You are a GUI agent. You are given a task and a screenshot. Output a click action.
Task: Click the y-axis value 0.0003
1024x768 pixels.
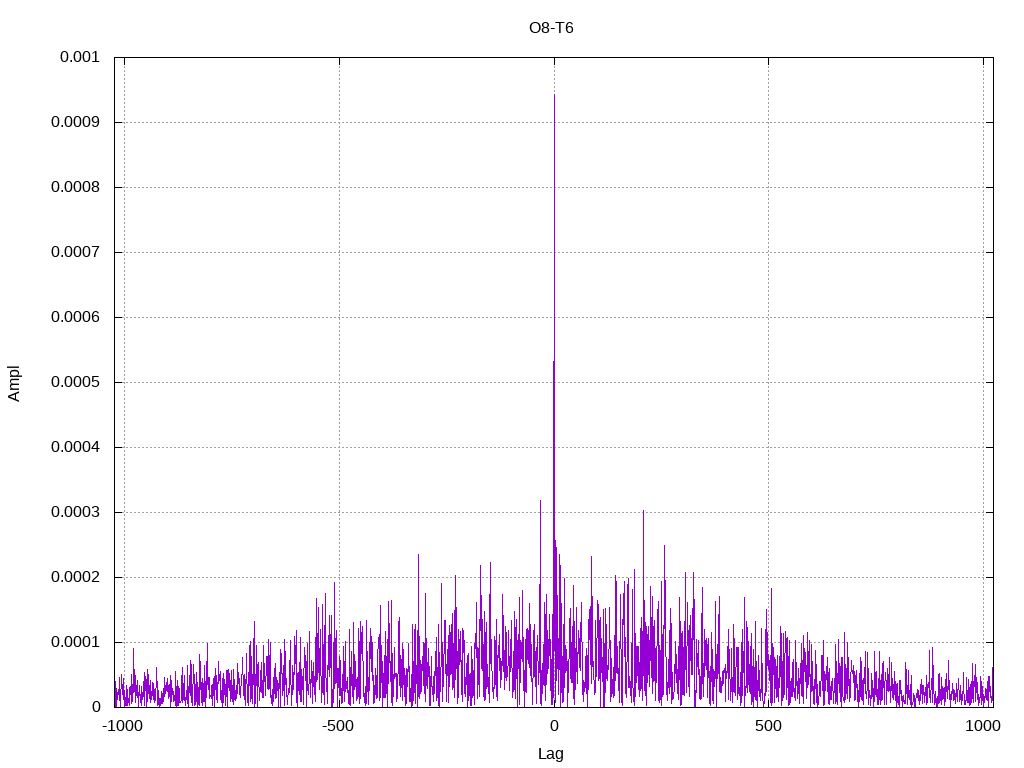75,512
